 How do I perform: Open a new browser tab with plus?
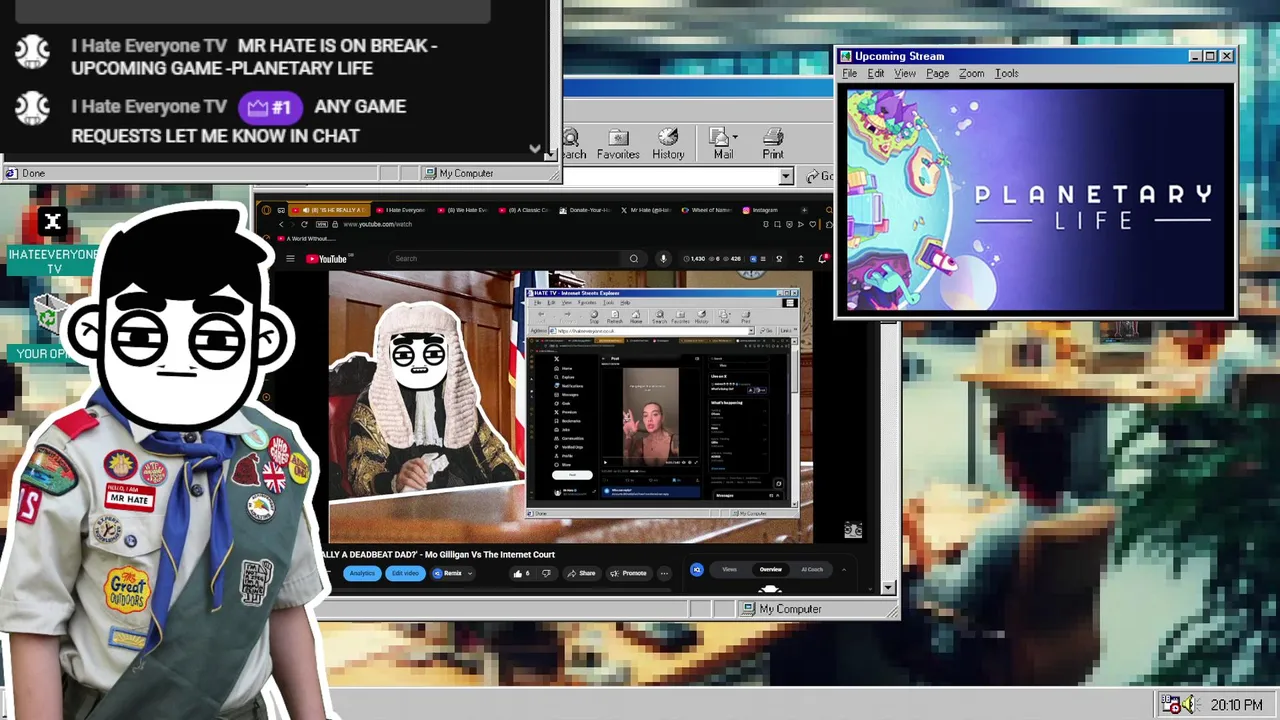804,210
